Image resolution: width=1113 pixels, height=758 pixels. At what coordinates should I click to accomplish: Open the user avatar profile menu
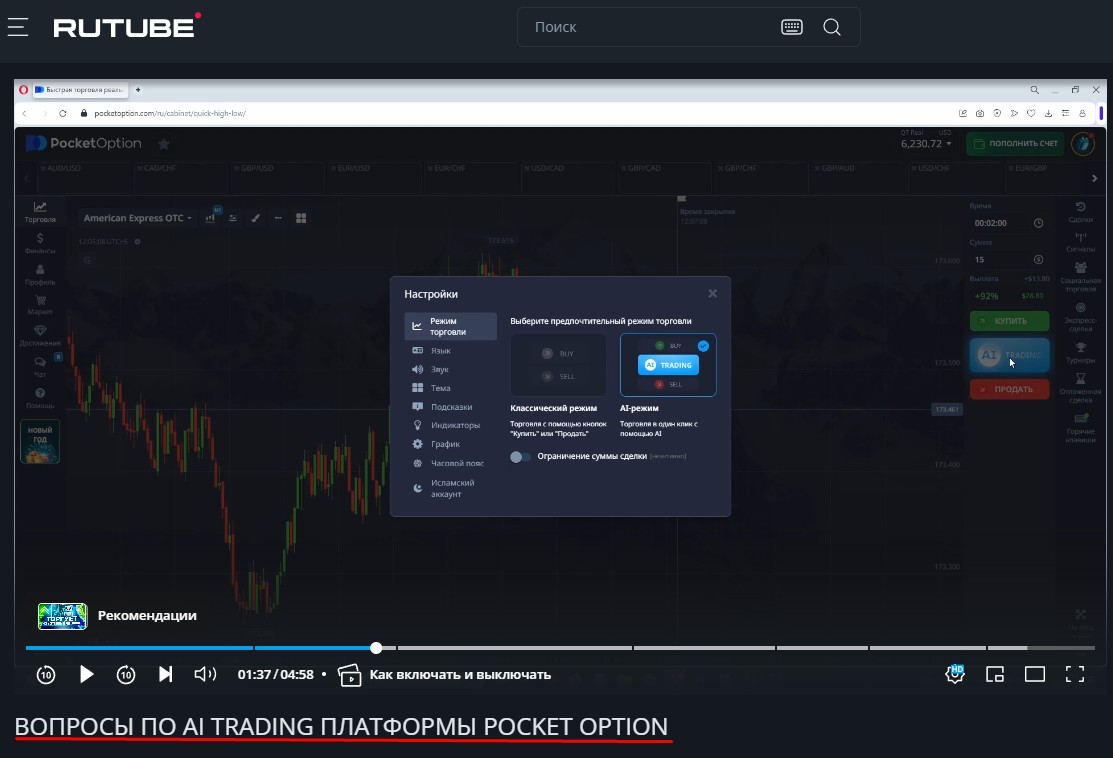pos(1083,143)
